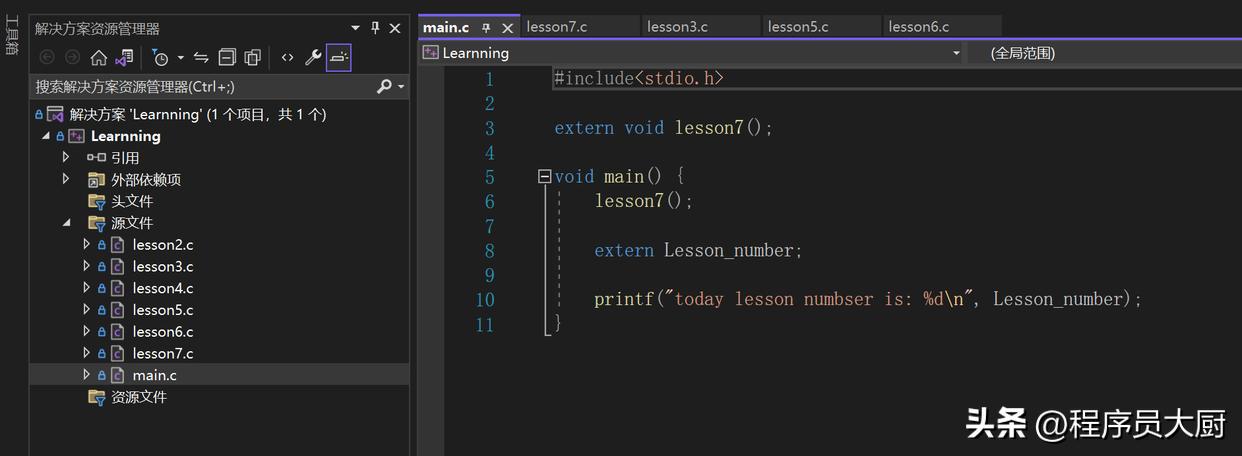Collapse the 源文件 folder

67,223
